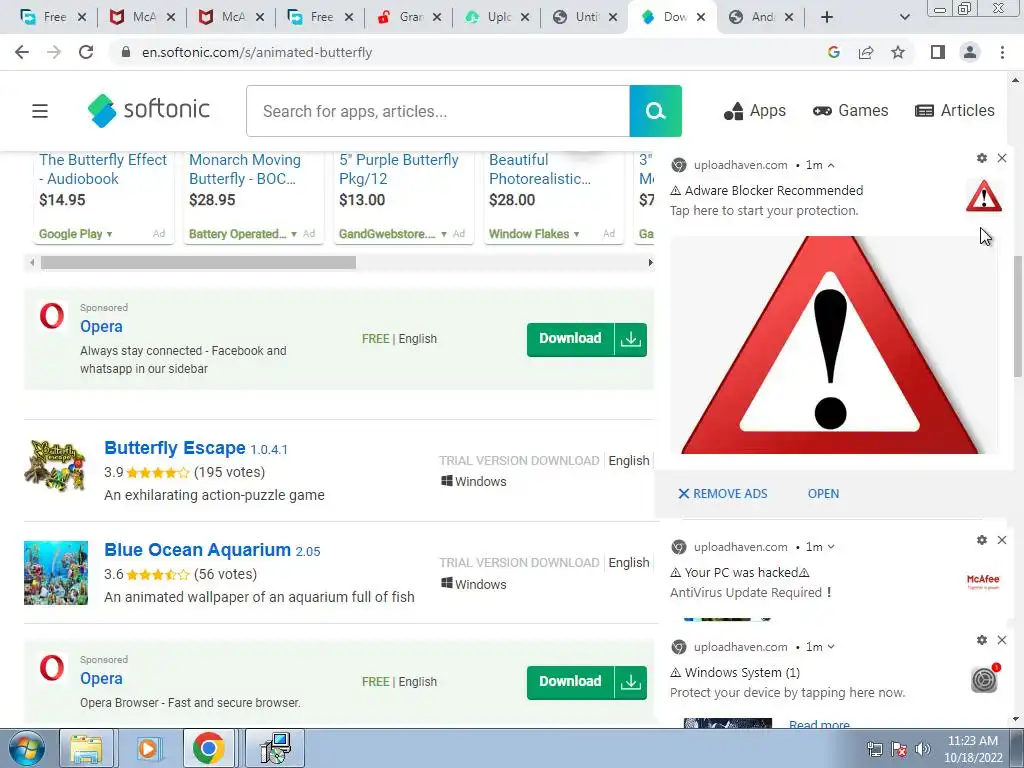The image size is (1024, 768).
Task: Go forward in browser history
Action: point(54,52)
